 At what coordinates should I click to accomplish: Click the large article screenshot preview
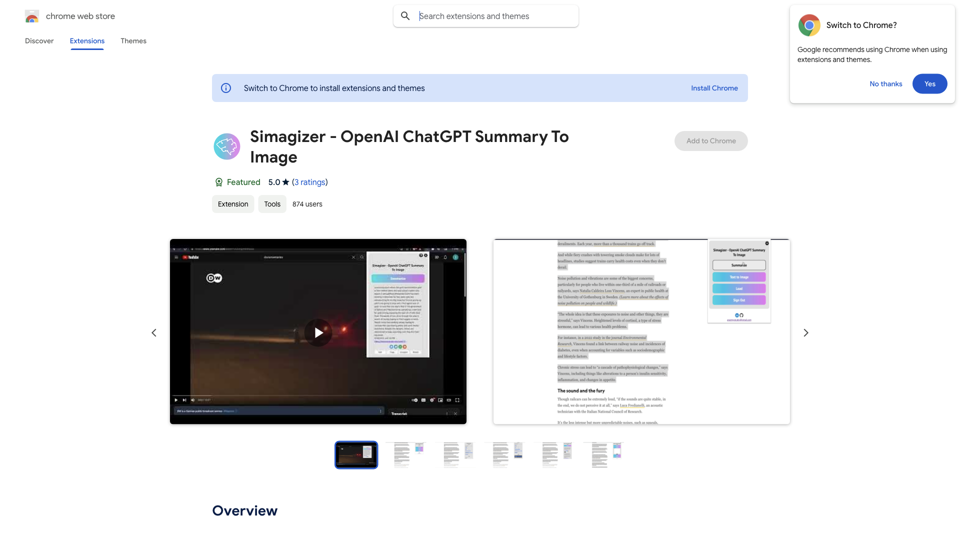642,332
